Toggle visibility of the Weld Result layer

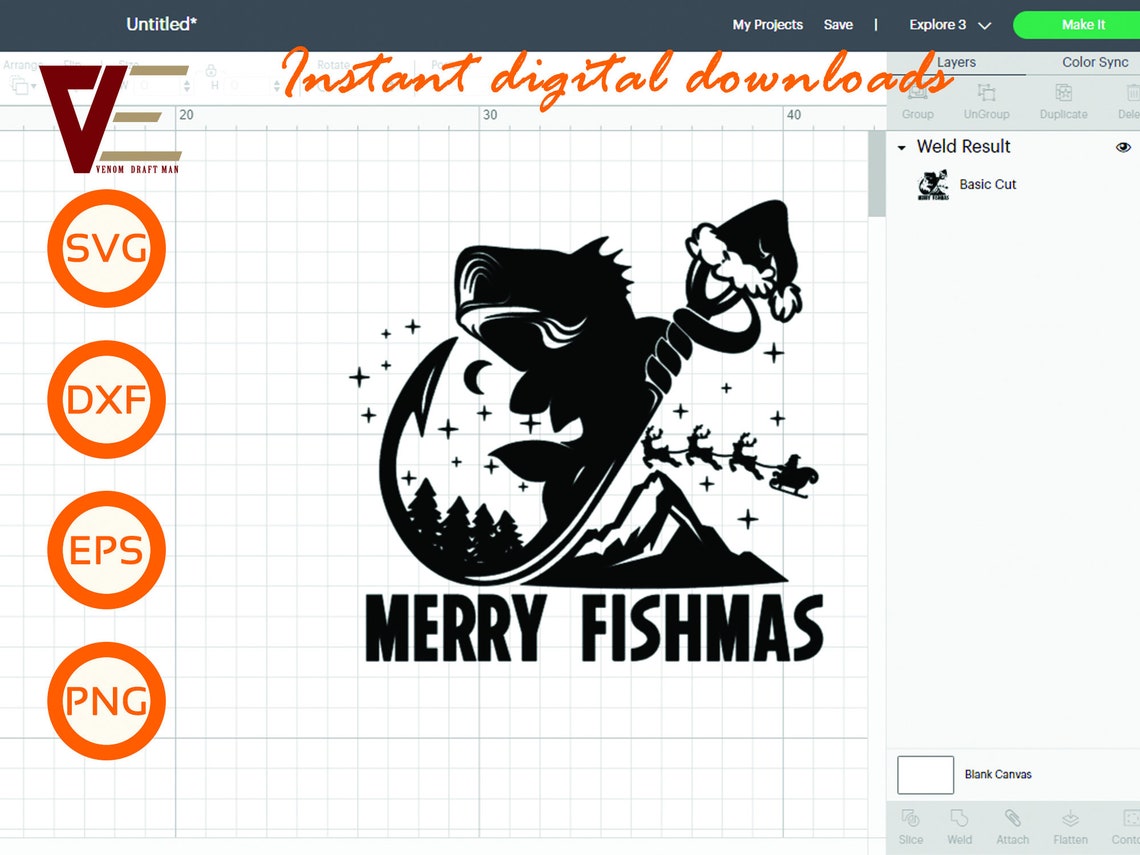(x=1123, y=147)
